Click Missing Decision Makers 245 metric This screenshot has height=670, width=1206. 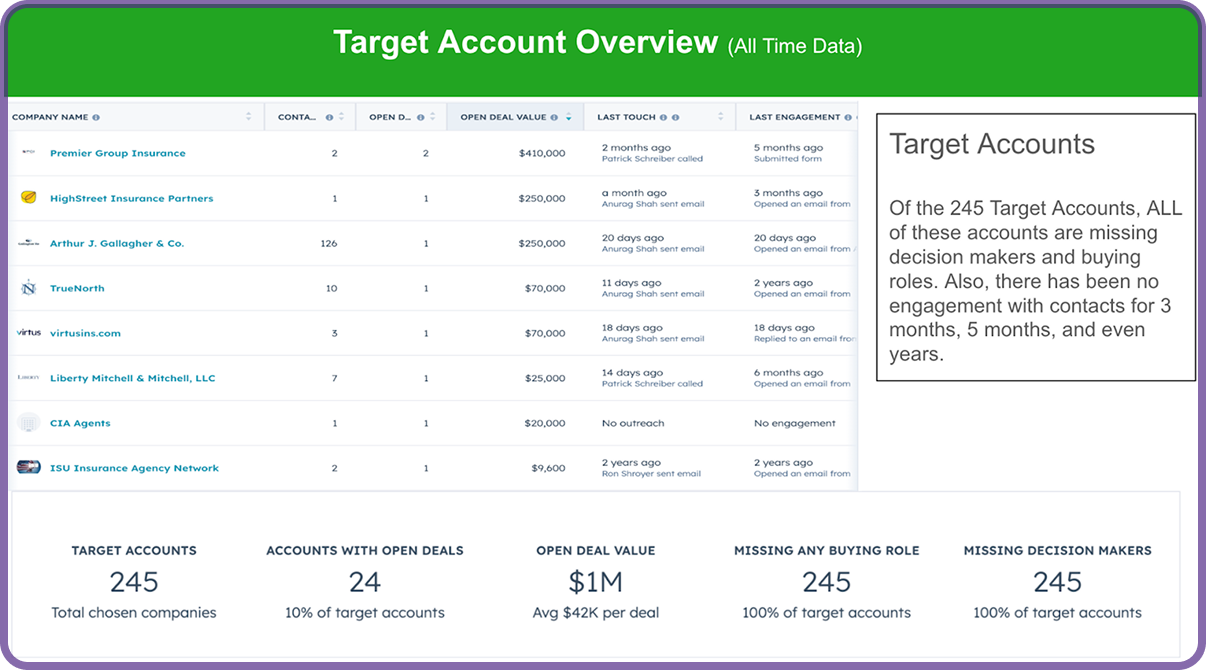point(1058,582)
